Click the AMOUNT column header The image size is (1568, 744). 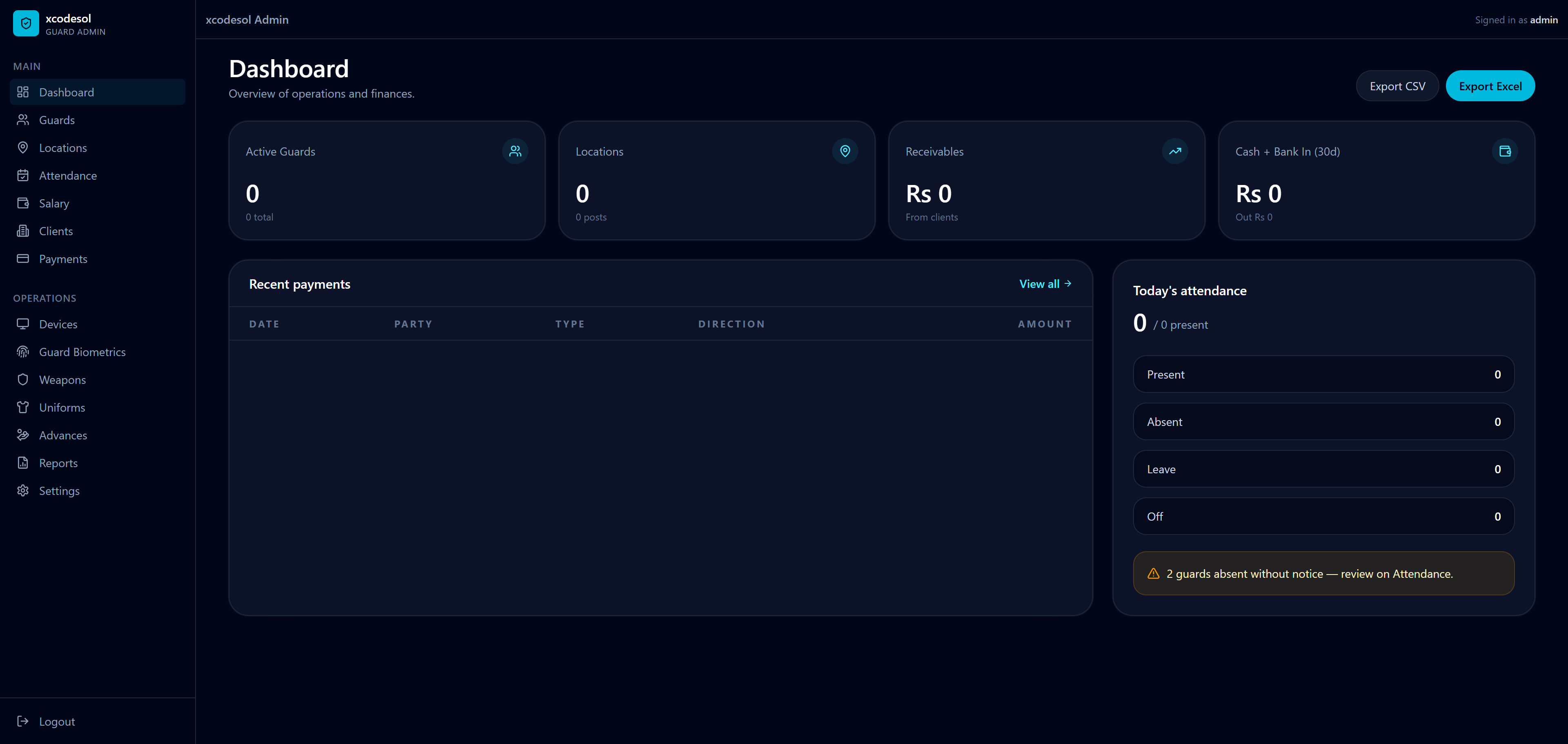tap(1045, 324)
